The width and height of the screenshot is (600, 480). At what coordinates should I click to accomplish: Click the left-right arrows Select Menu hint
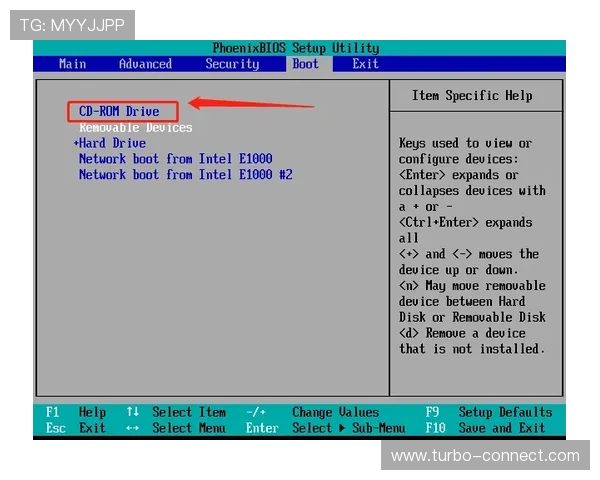coord(176,428)
